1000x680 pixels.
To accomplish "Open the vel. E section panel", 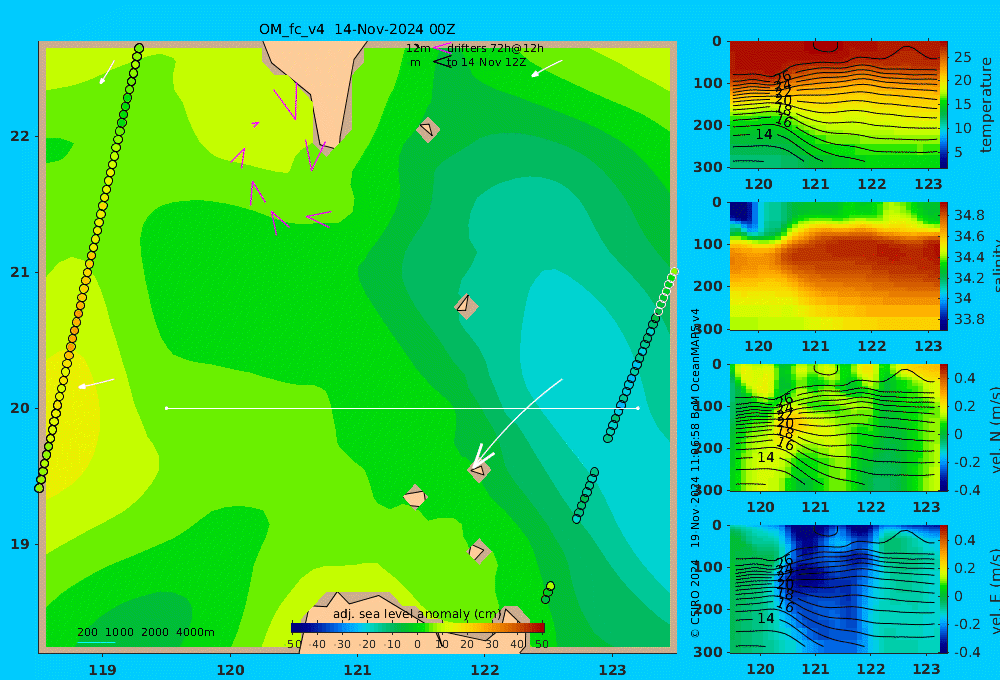I will [834, 589].
